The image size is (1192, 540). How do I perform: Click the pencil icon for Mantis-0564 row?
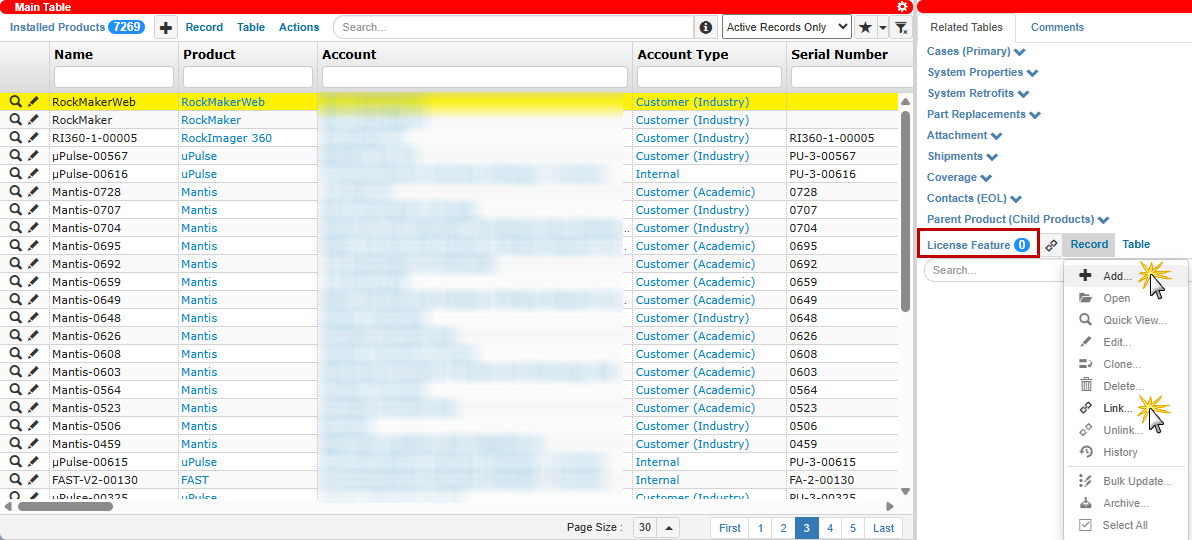tap(33, 390)
